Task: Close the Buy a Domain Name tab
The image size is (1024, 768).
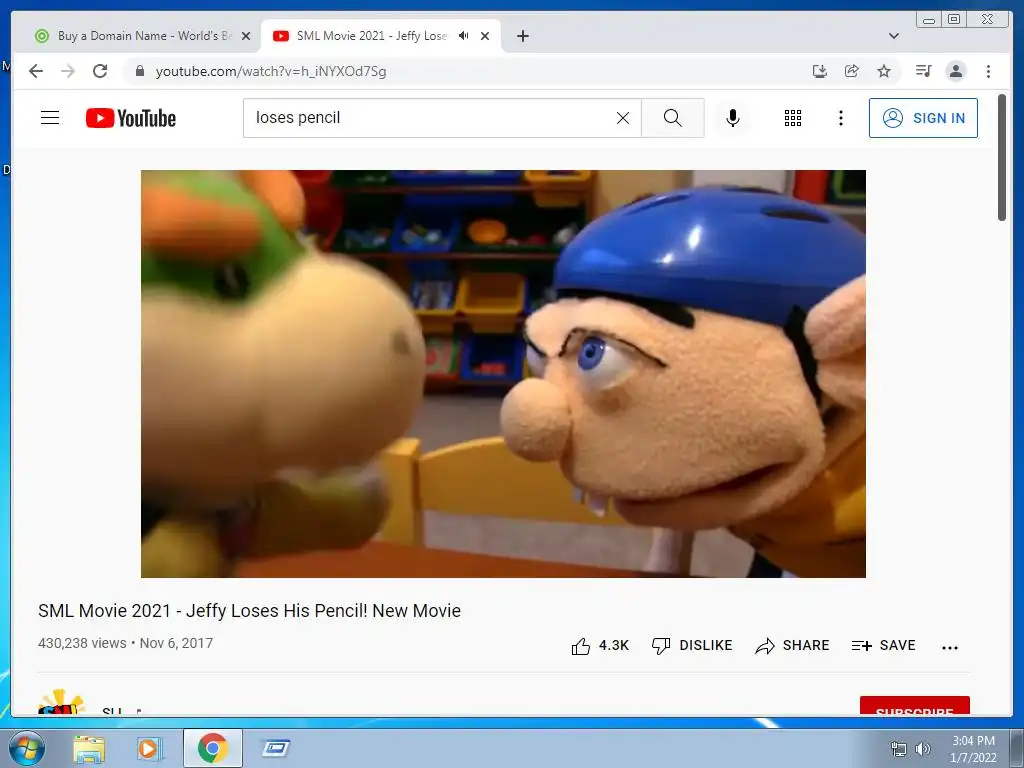Action: pyautogui.click(x=246, y=36)
